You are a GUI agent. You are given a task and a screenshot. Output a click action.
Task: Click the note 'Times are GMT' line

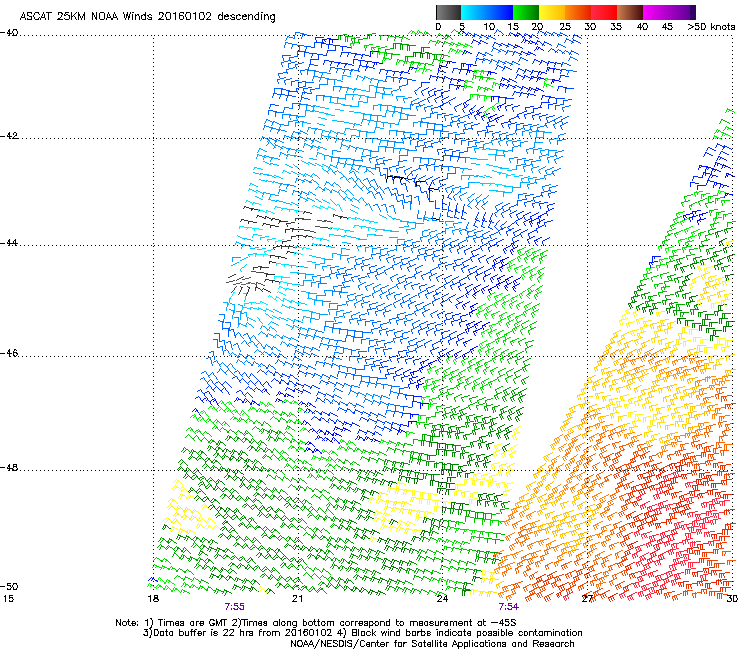[316, 623]
